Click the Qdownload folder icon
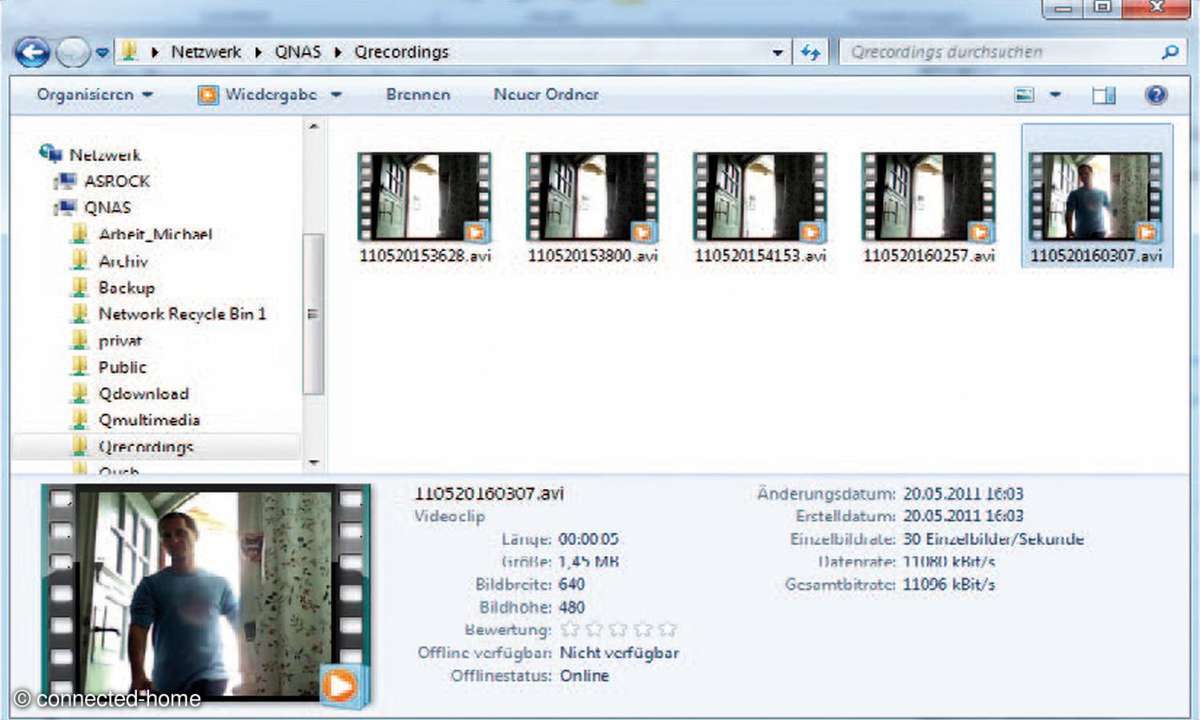This screenshot has height=720, width=1200. [81, 393]
